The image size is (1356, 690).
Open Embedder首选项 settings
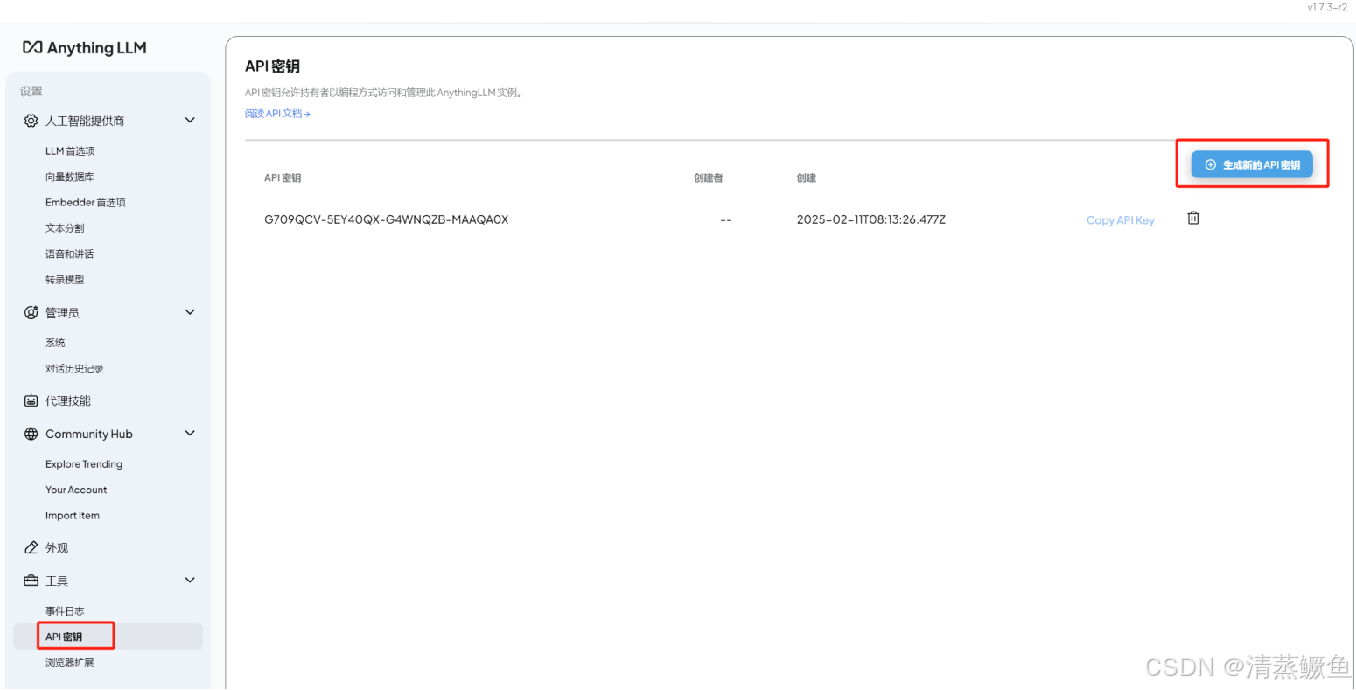(x=85, y=202)
